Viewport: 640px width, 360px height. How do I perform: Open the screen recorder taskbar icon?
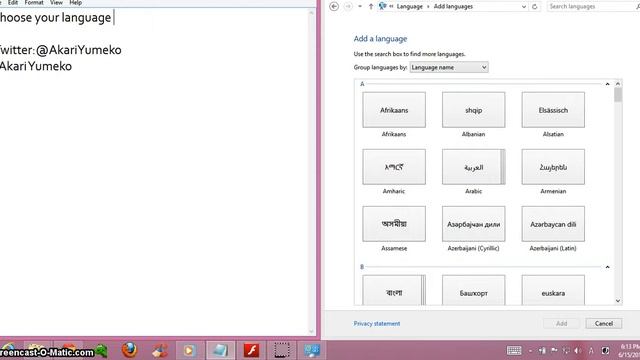click(282, 350)
